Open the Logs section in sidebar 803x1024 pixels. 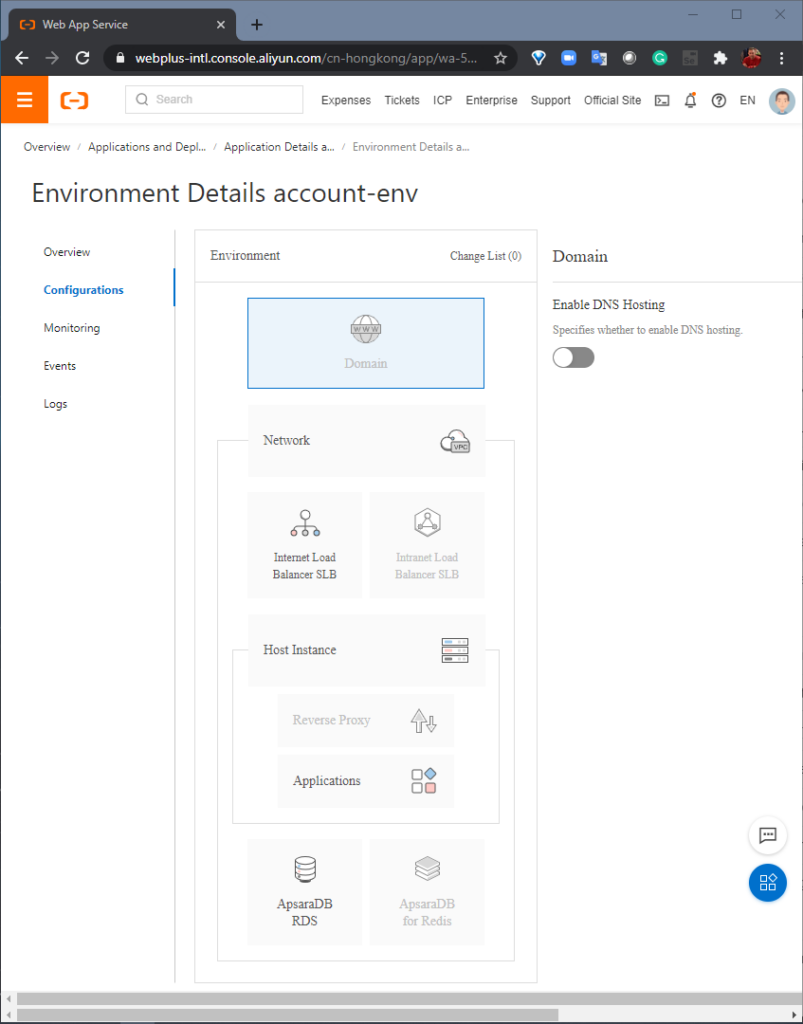tap(55, 404)
